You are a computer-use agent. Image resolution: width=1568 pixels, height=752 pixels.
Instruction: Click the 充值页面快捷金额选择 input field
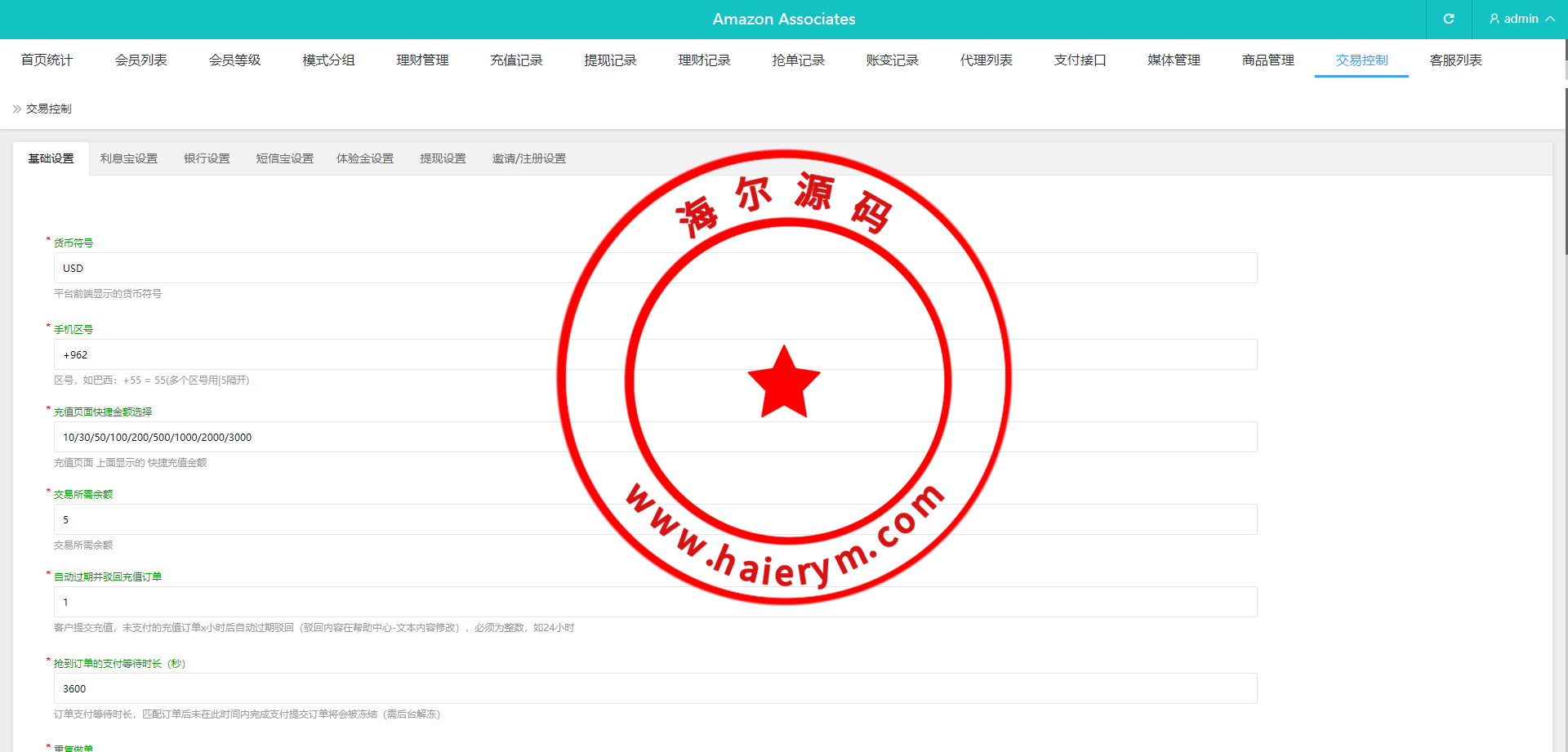coord(655,437)
